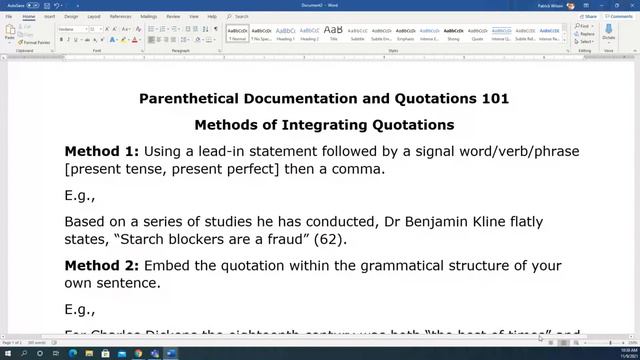Apply Text Effects from the Font group
The width and height of the screenshot is (640, 360).
pyautogui.click(x=112, y=40)
